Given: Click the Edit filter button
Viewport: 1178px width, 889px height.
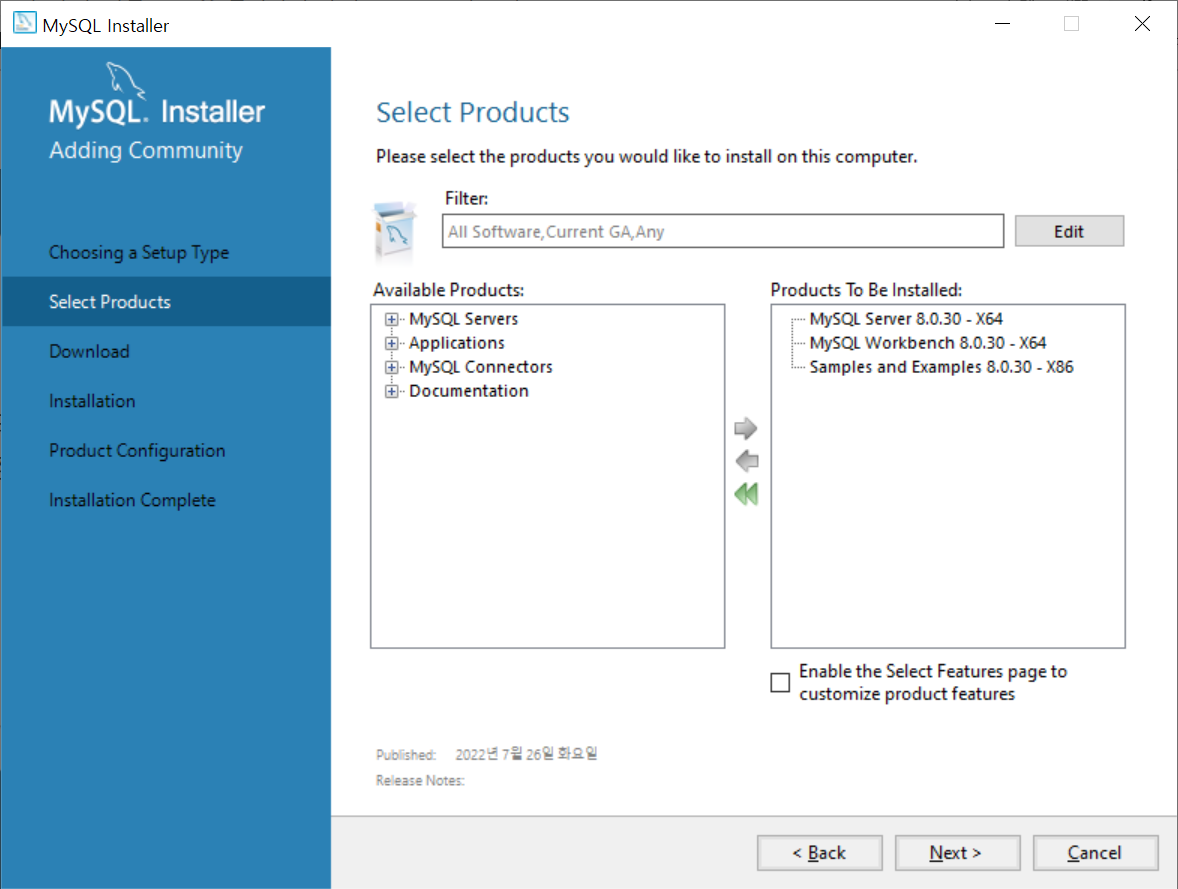Looking at the screenshot, I should click(x=1069, y=231).
